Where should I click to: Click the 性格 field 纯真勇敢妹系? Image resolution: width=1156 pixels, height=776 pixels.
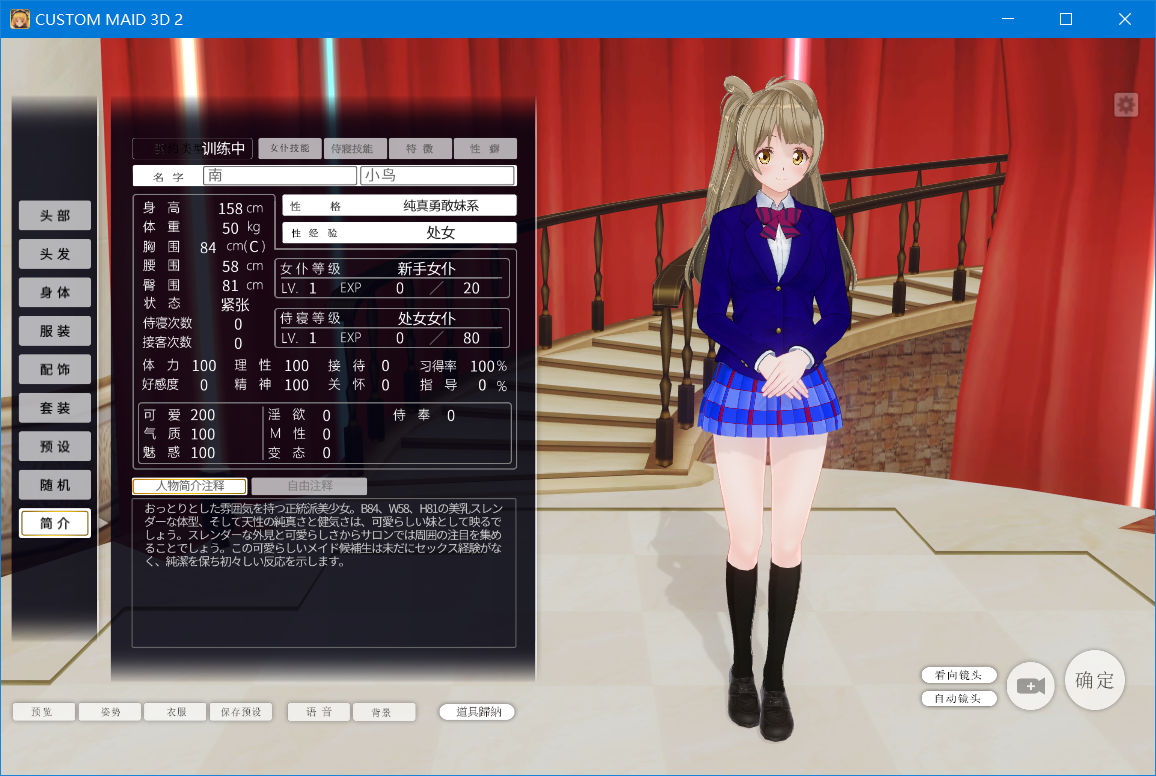(400, 206)
